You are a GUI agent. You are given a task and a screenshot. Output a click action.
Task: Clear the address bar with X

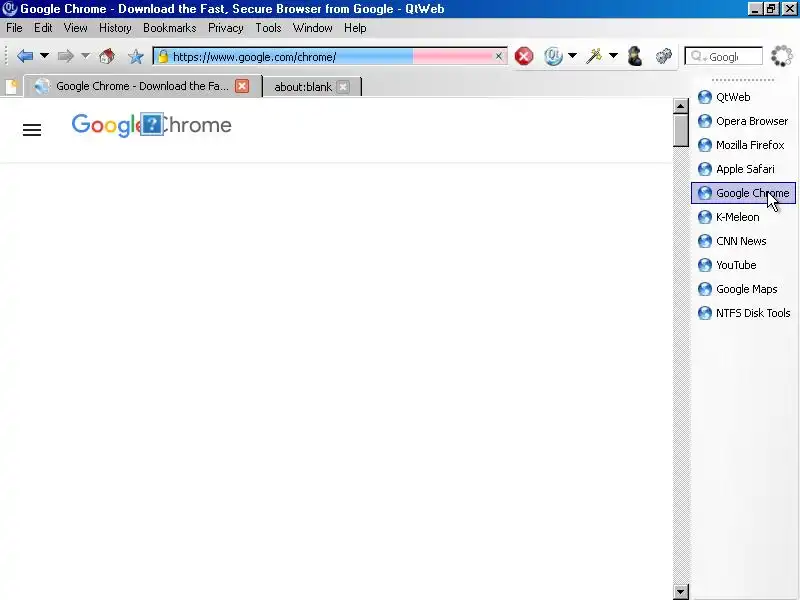[498, 57]
